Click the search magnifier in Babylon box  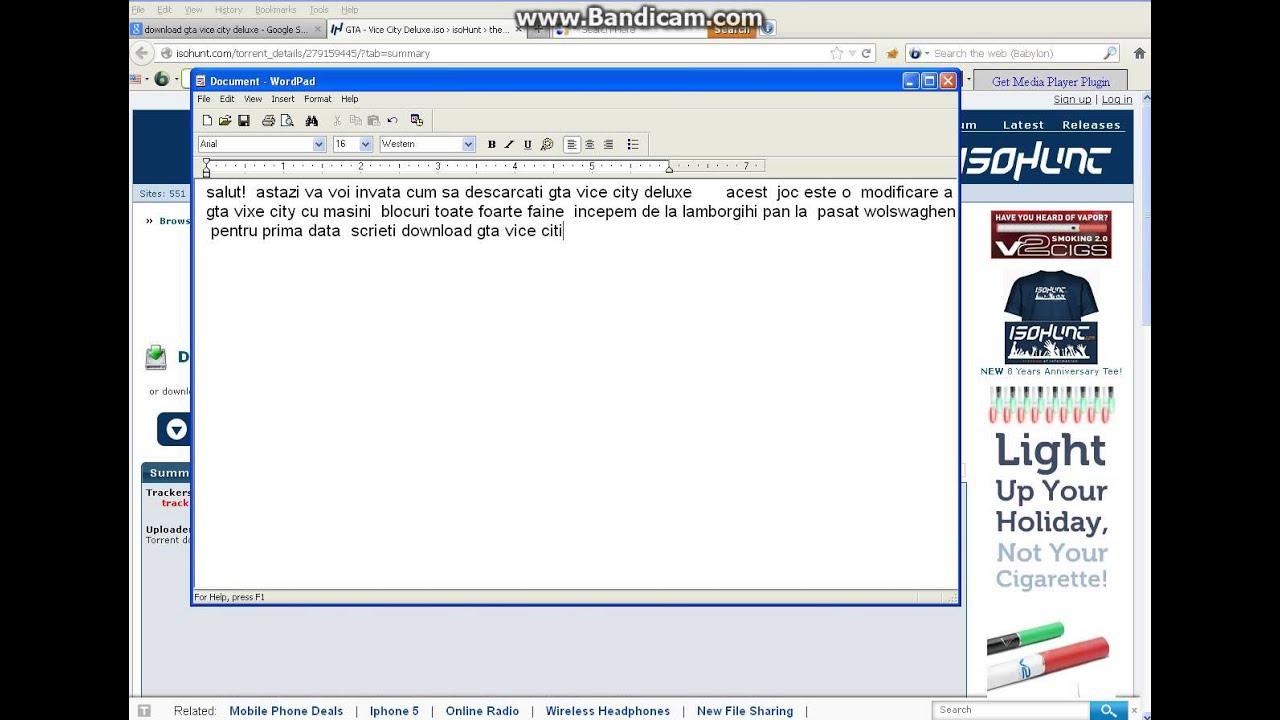click(x=1110, y=53)
